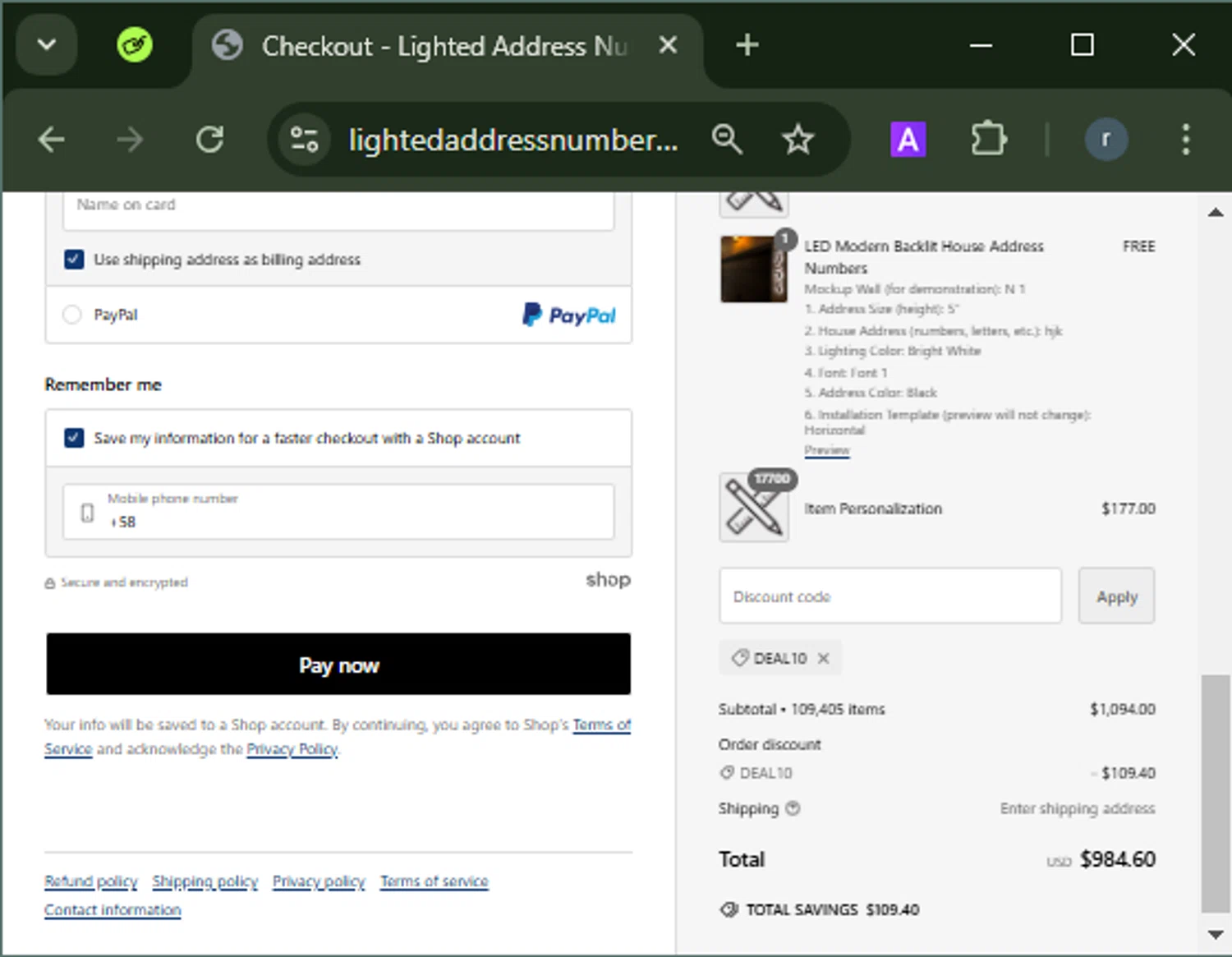Click the LED Modern Backlit House Address title
This screenshot has height=957, width=1232.
click(x=924, y=257)
